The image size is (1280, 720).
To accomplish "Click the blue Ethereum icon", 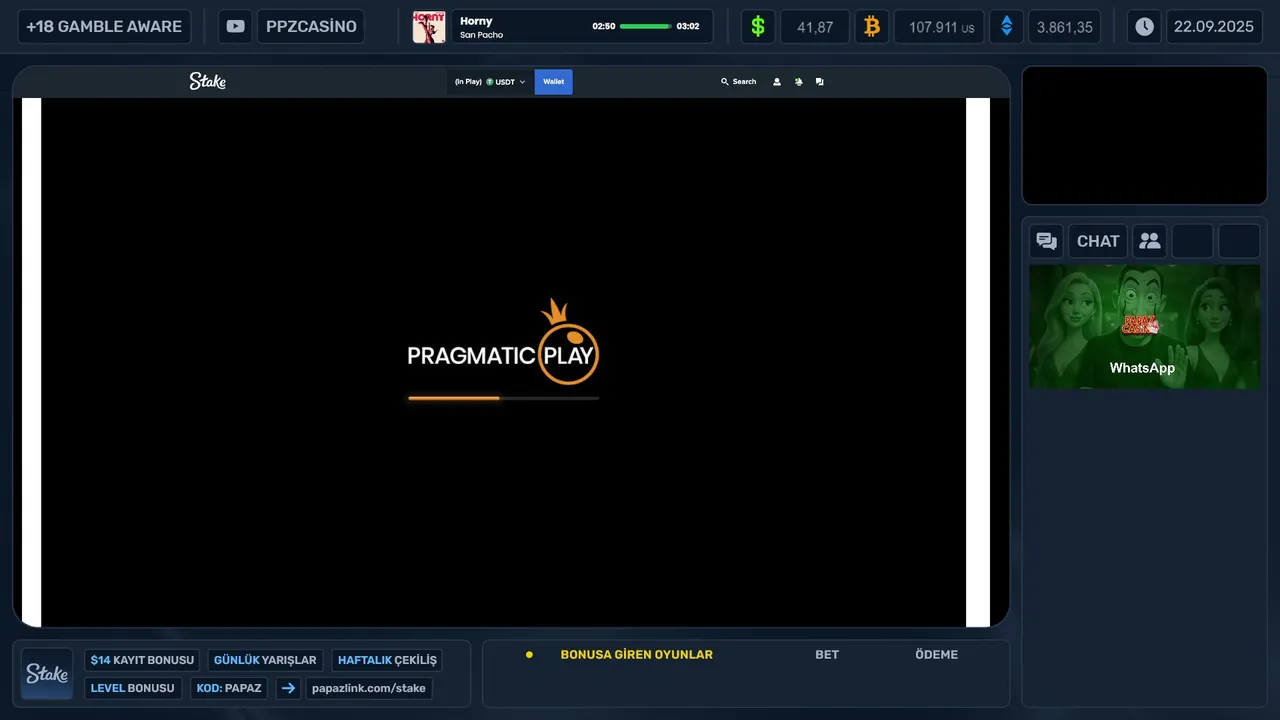I will tap(1006, 27).
